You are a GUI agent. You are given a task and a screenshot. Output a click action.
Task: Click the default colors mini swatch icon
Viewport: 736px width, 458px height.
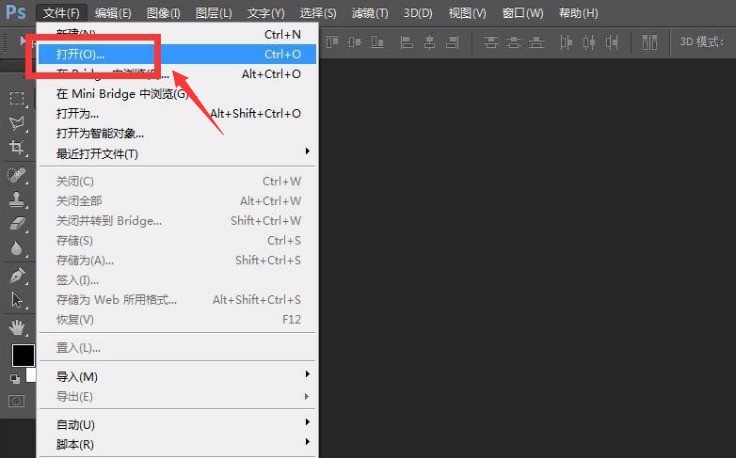15,379
